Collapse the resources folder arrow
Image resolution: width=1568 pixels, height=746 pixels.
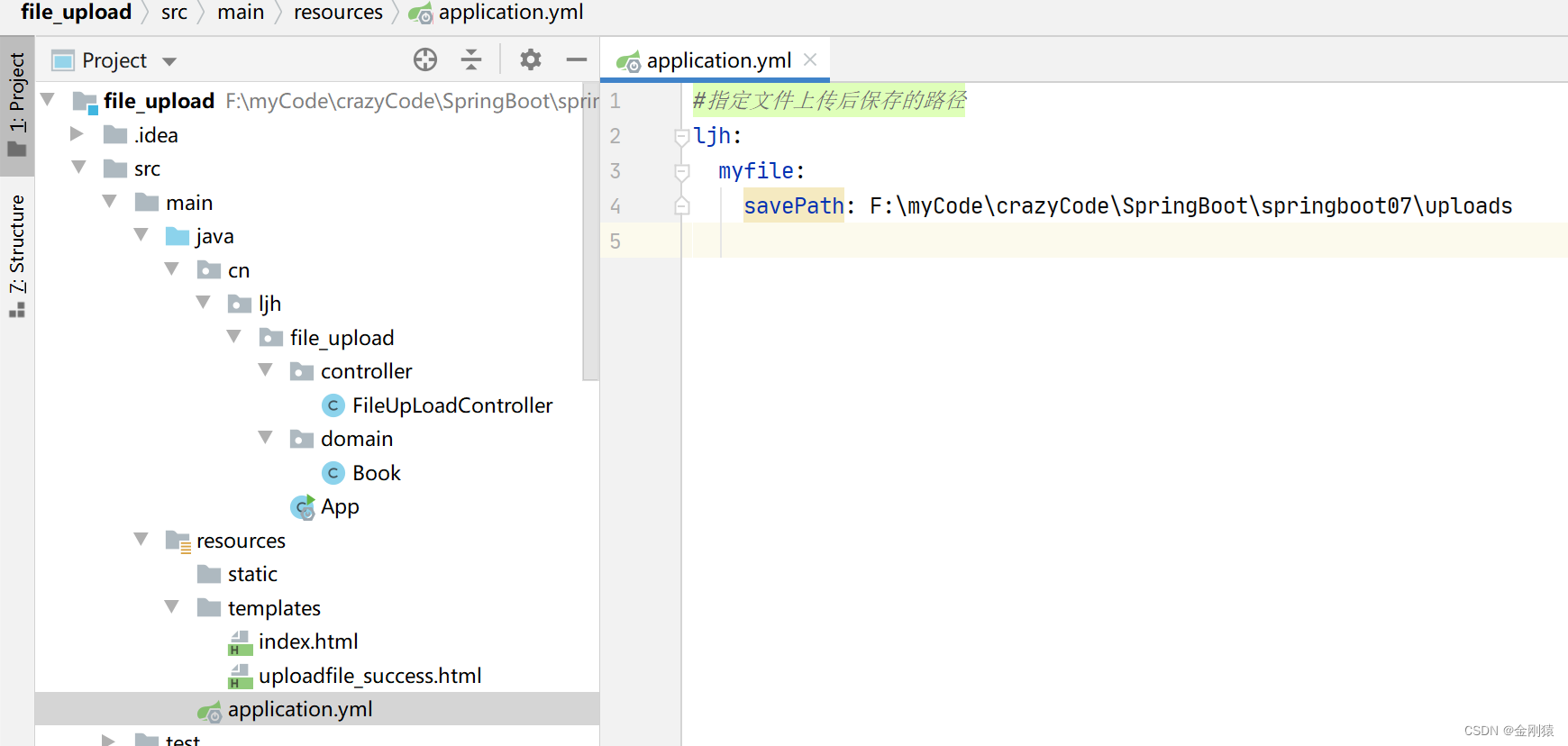(141, 539)
